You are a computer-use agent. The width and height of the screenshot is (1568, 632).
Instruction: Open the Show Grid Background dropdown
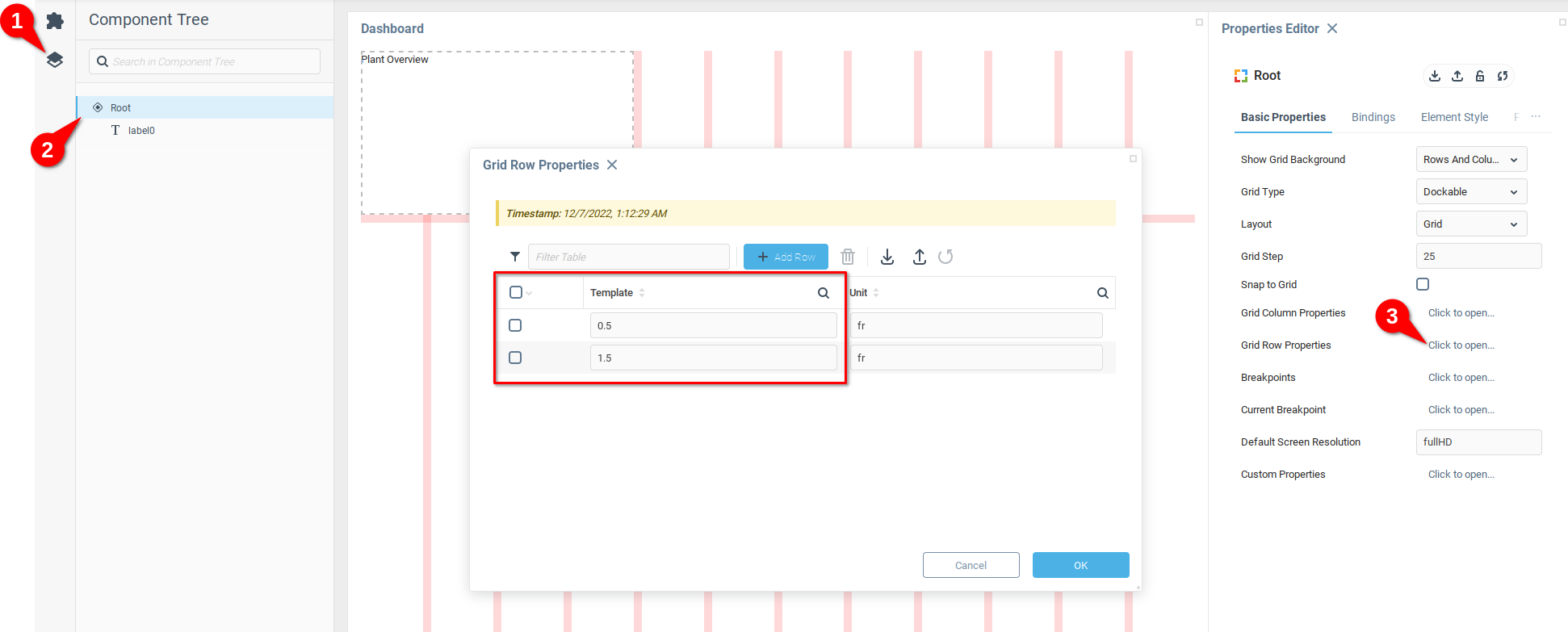click(1471, 159)
